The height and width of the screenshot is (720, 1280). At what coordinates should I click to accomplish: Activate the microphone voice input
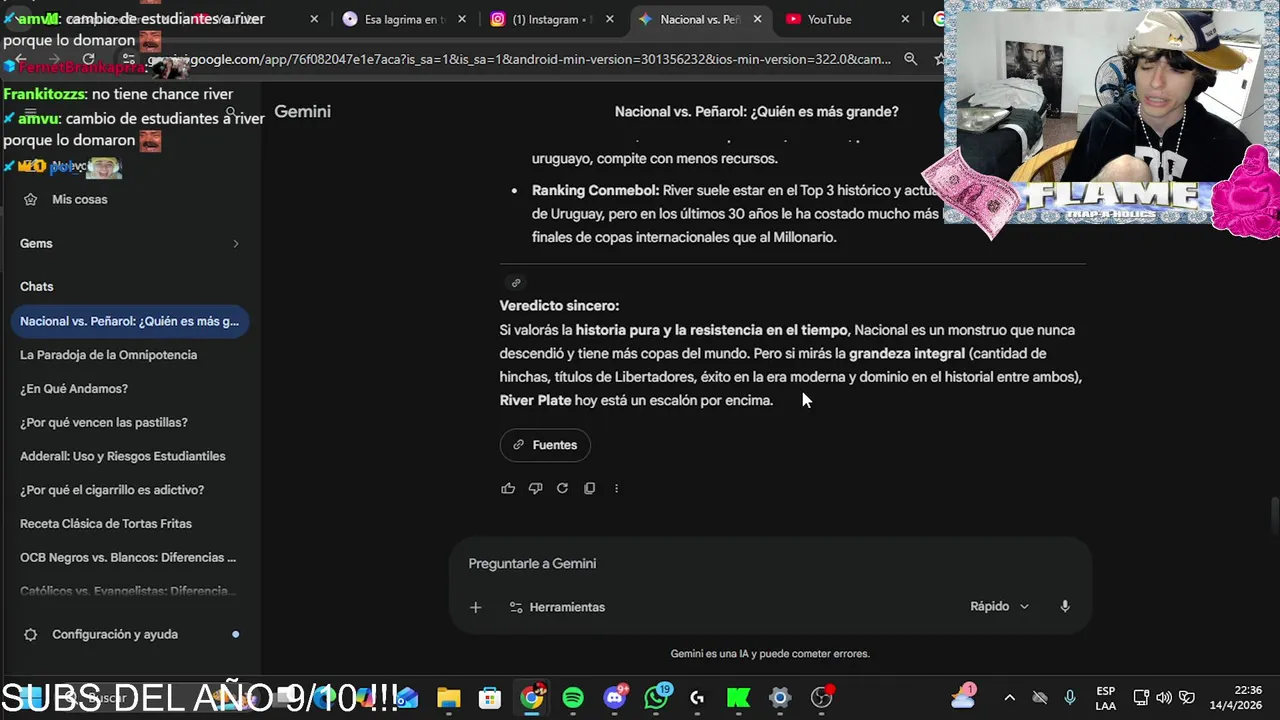(x=1064, y=606)
